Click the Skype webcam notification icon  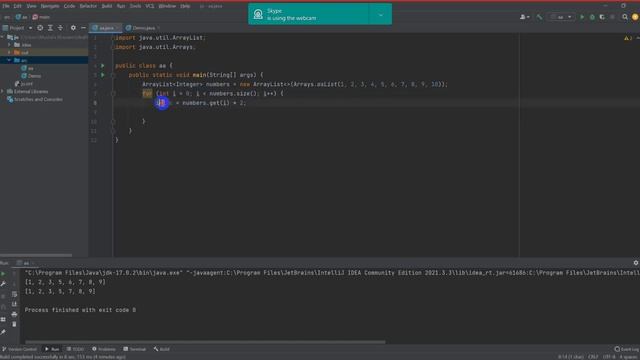pos(258,15)
